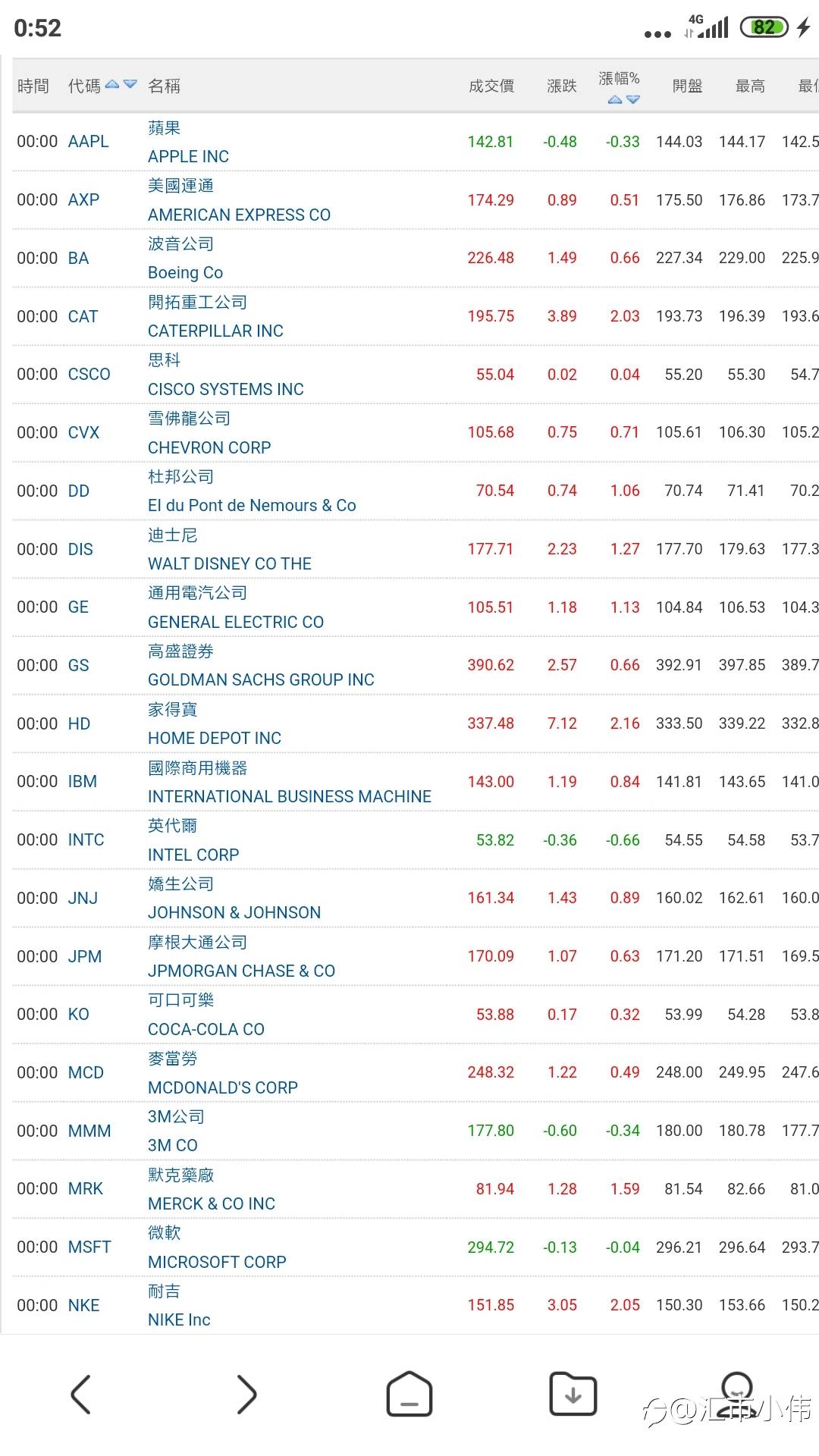The width and height of the screenshot is (819, 1456).
Task: Open KO ticker link
Action: pyautogui.click(x=78, y=1015)
